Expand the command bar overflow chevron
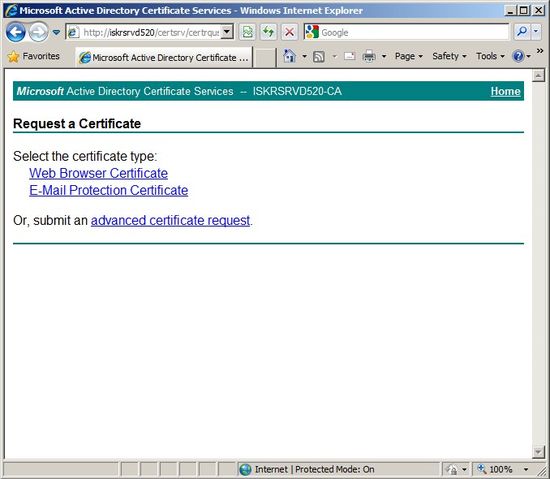The width and height of the screenshot is (550, 479). click(x=540, y=51)
